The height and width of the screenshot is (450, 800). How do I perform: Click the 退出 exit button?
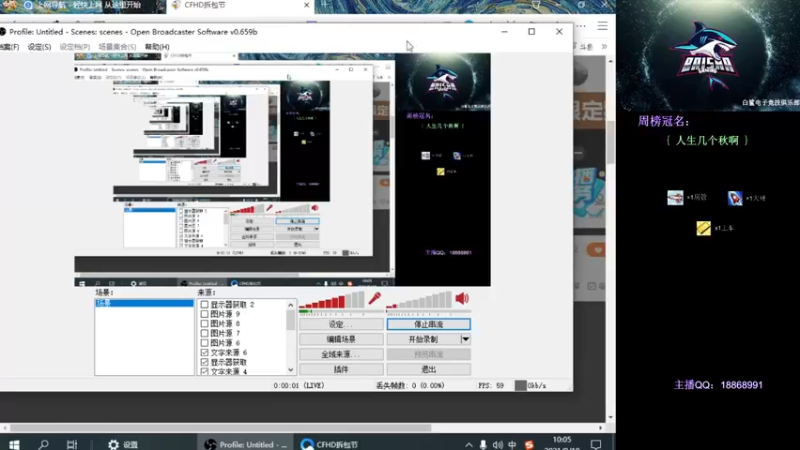[429, 369]
